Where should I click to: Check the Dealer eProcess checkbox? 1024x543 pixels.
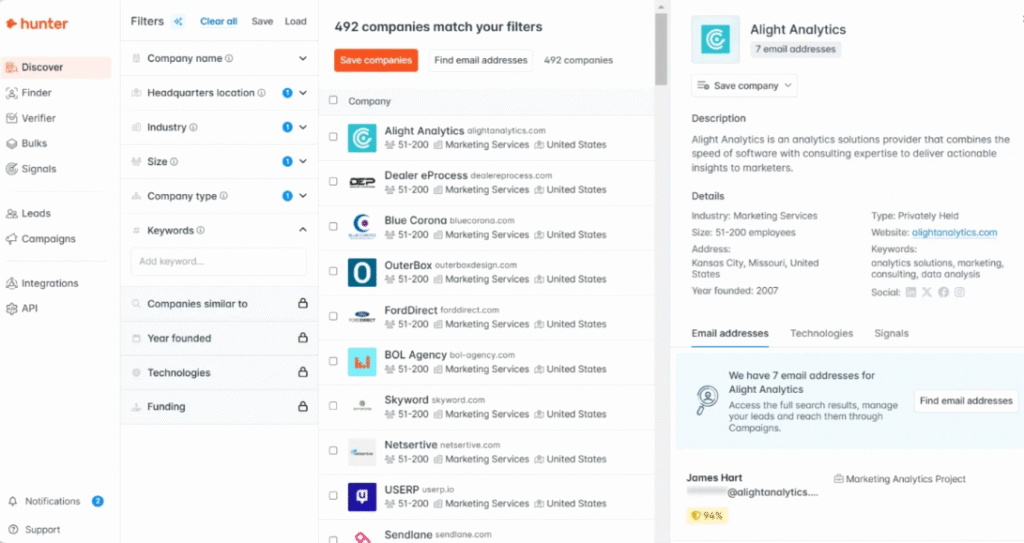333,182
